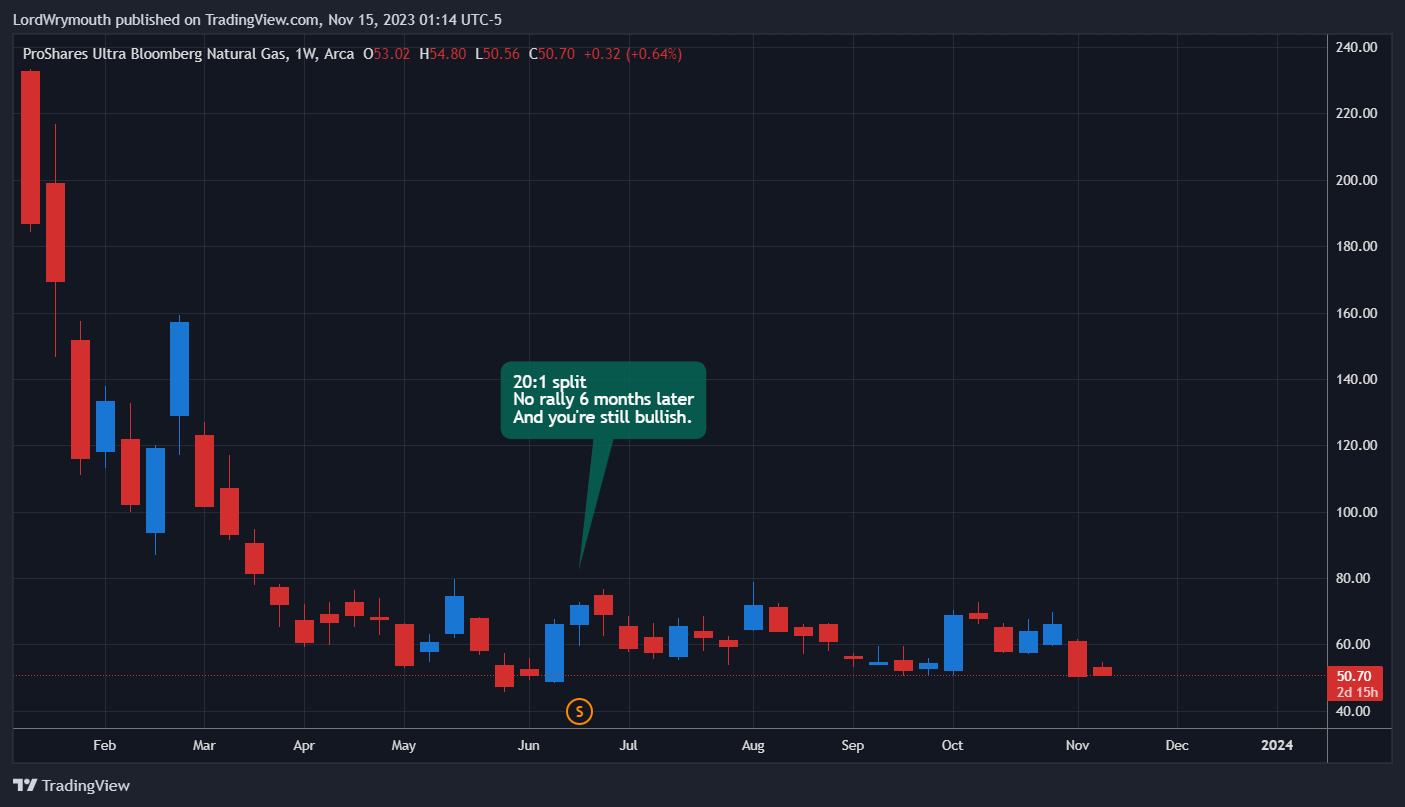This screenshot has height=807, width=1405.
Task: Click the 140.00 price axis label
Action: click(1357, 379)
